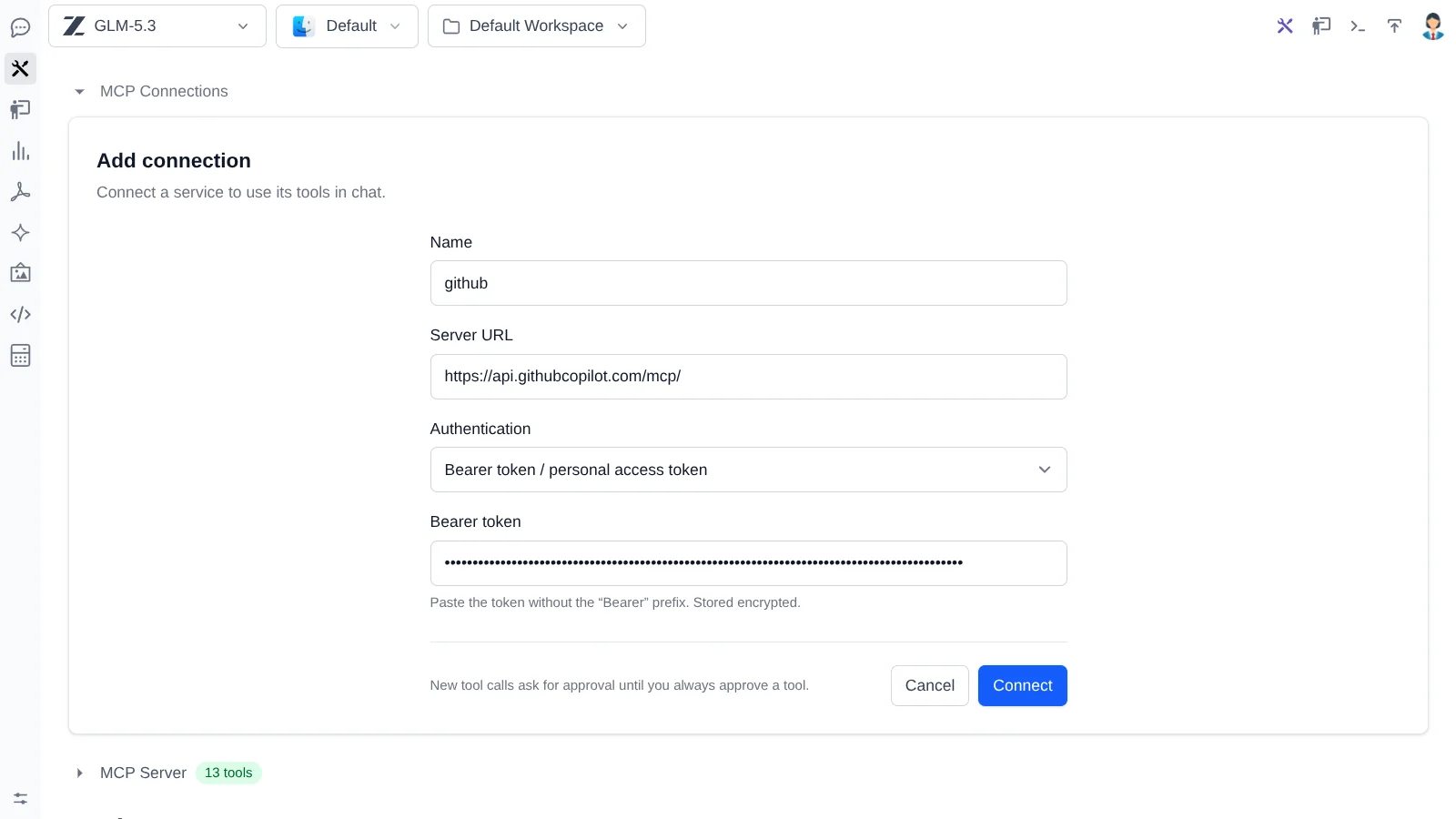Click the purple tools icon in top bar

1285,25
